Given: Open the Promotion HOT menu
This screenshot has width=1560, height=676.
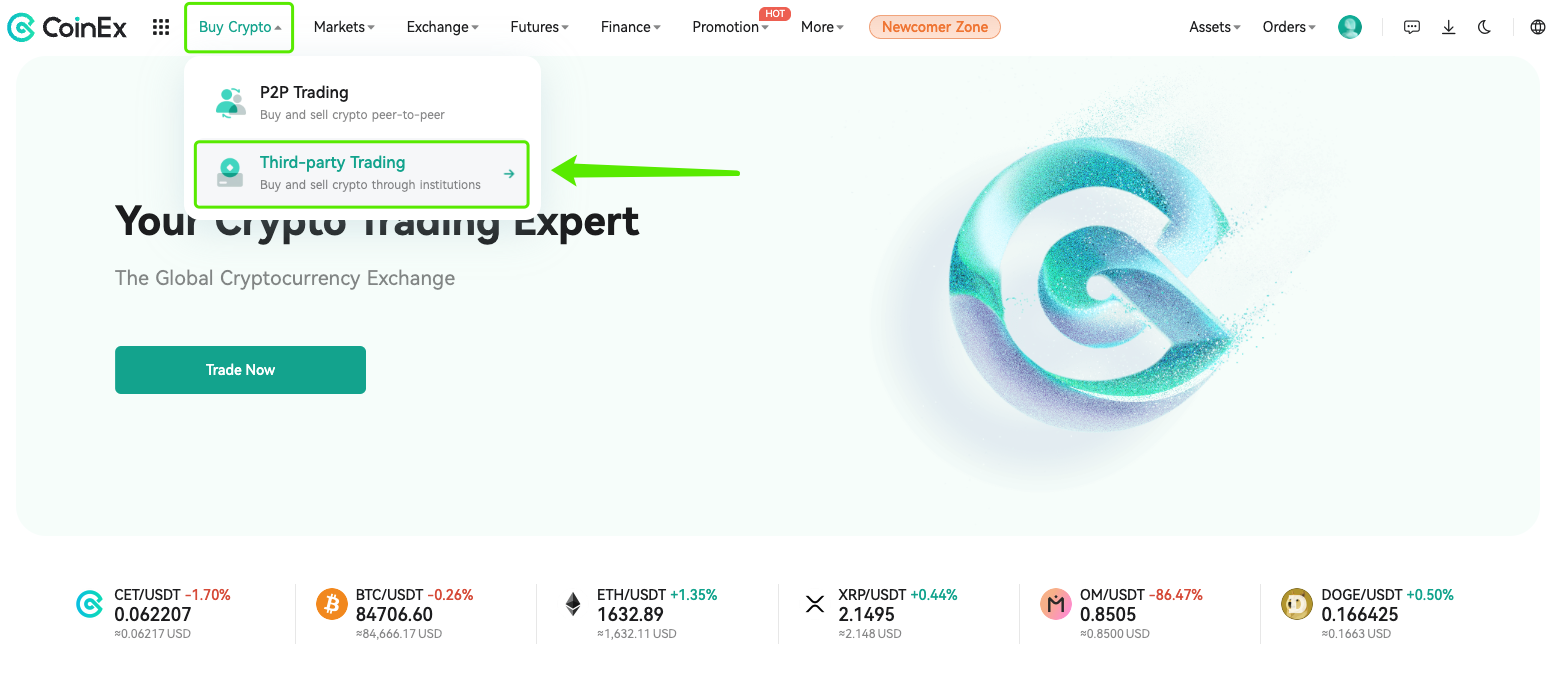Looking at the screenshot, I should (x=730, y=27).
